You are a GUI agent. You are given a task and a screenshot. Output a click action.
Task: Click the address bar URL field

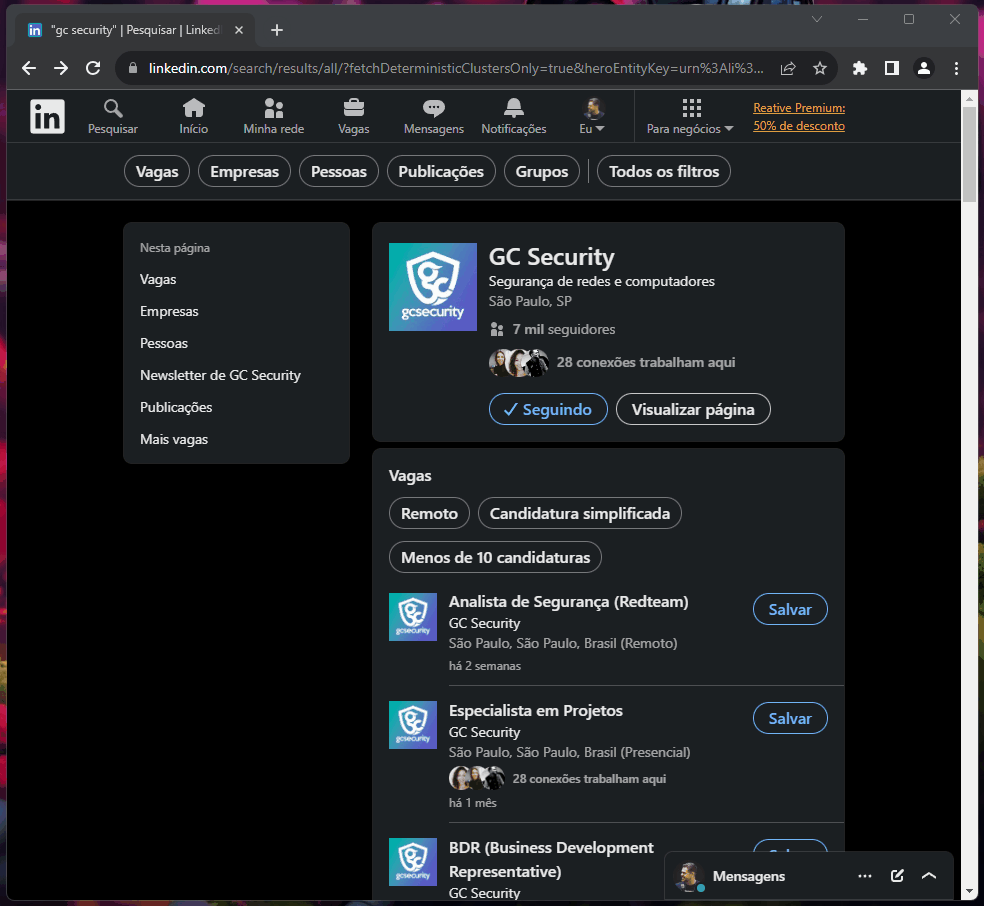click(x=456, y=68)
